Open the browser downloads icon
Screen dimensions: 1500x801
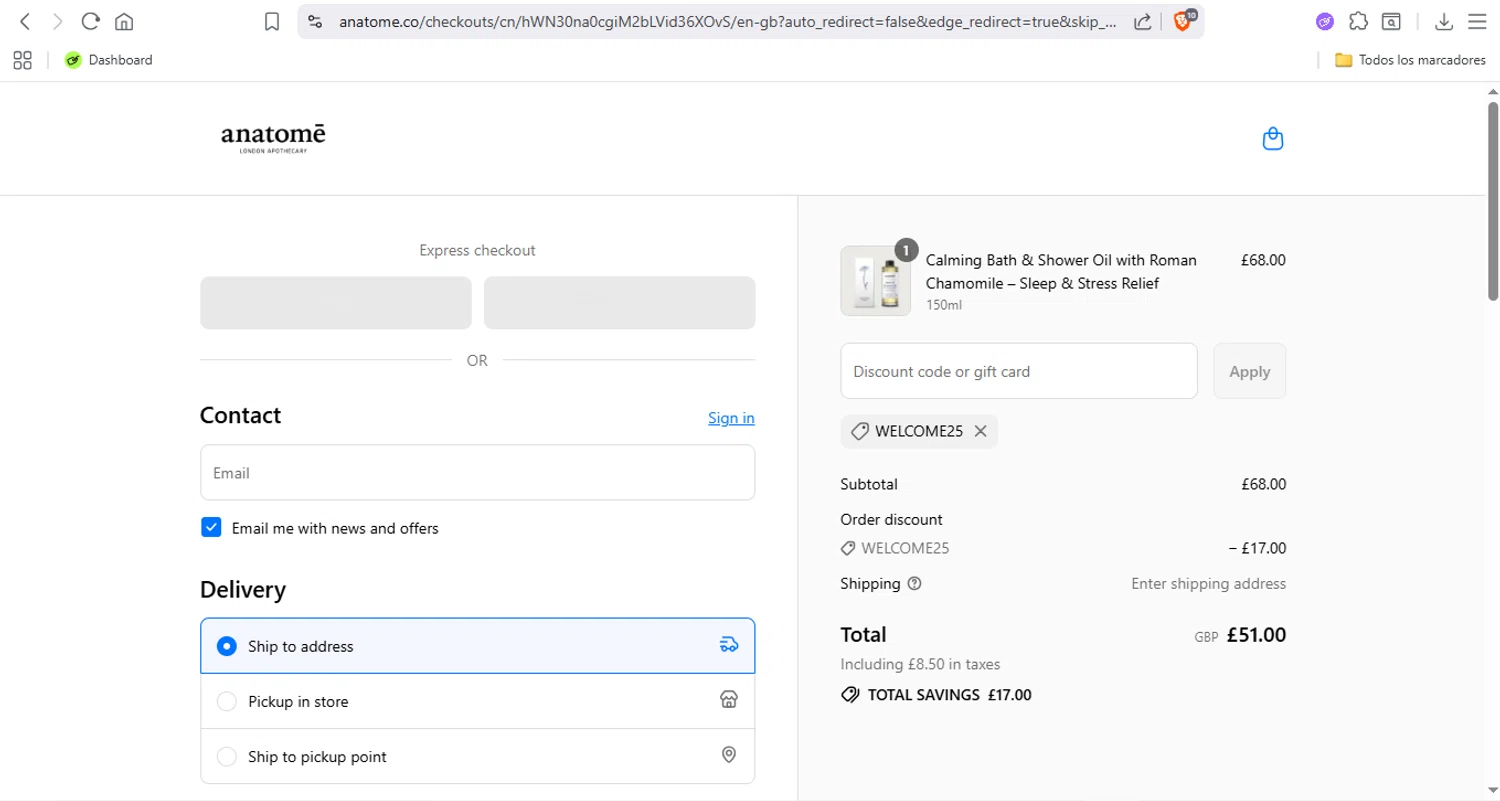(x=1444, y=21)
